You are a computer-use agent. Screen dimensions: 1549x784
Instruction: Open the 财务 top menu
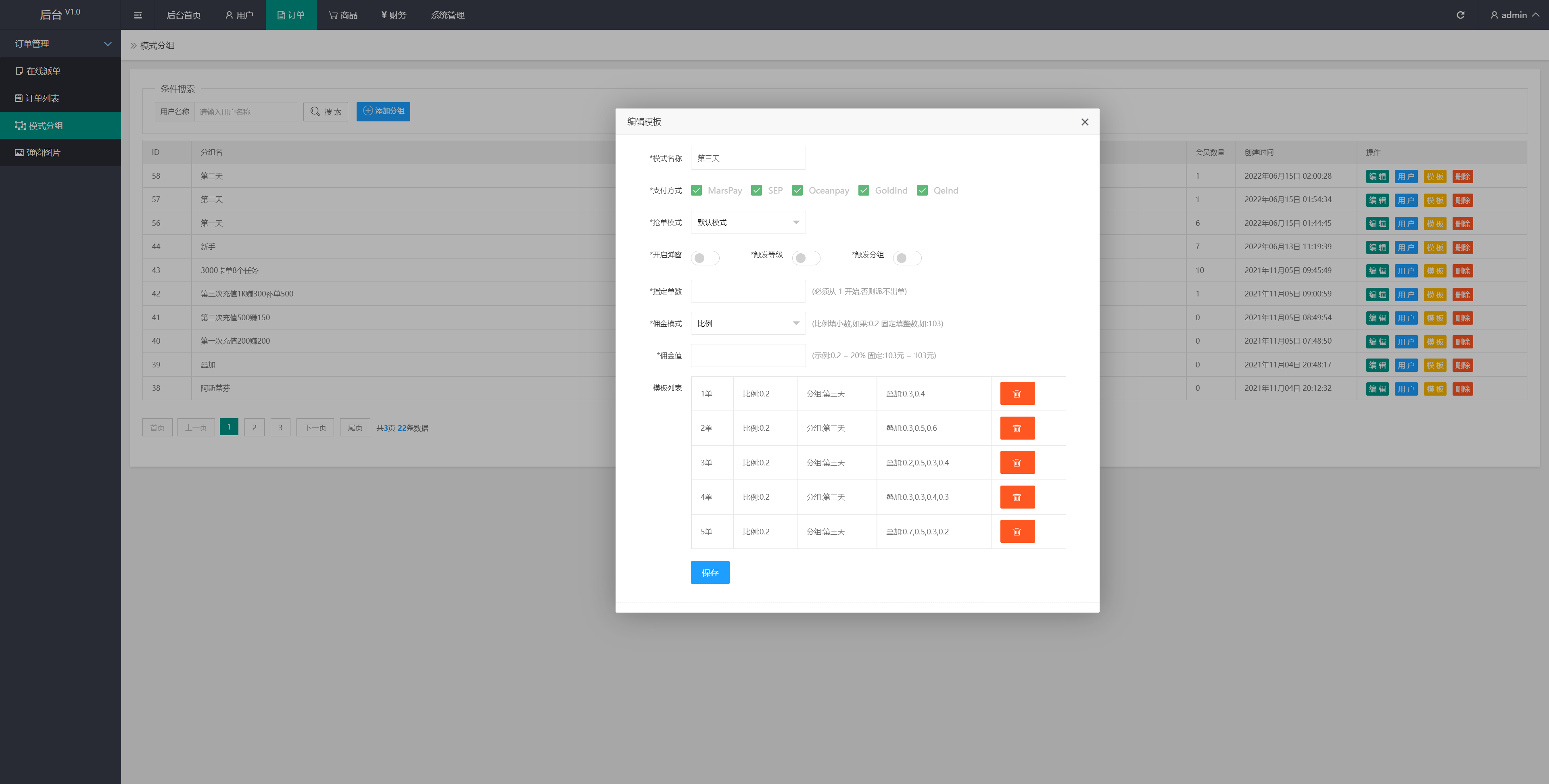(x=393, y=15)
